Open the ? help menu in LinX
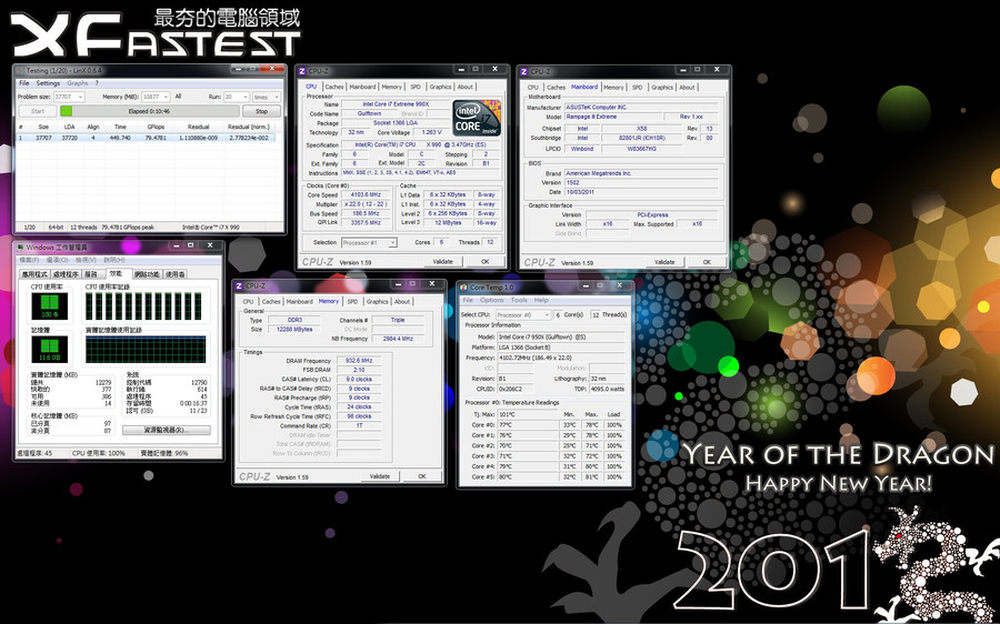The height and width of the screenshot is (624, 1000). pyautogui.click(x=97, y=84)
